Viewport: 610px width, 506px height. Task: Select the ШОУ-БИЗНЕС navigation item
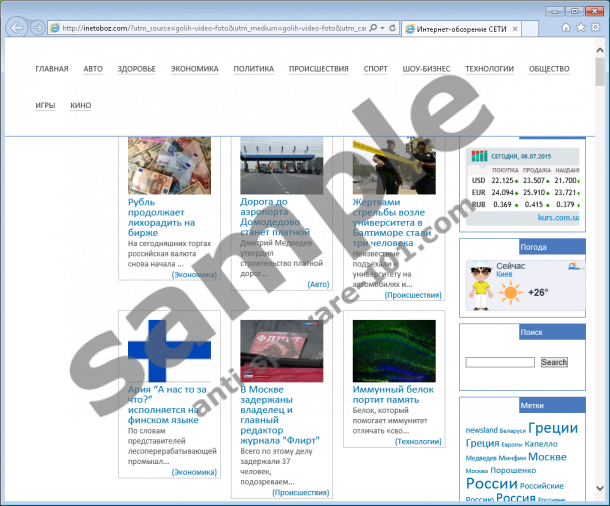[x=426, y=69]
